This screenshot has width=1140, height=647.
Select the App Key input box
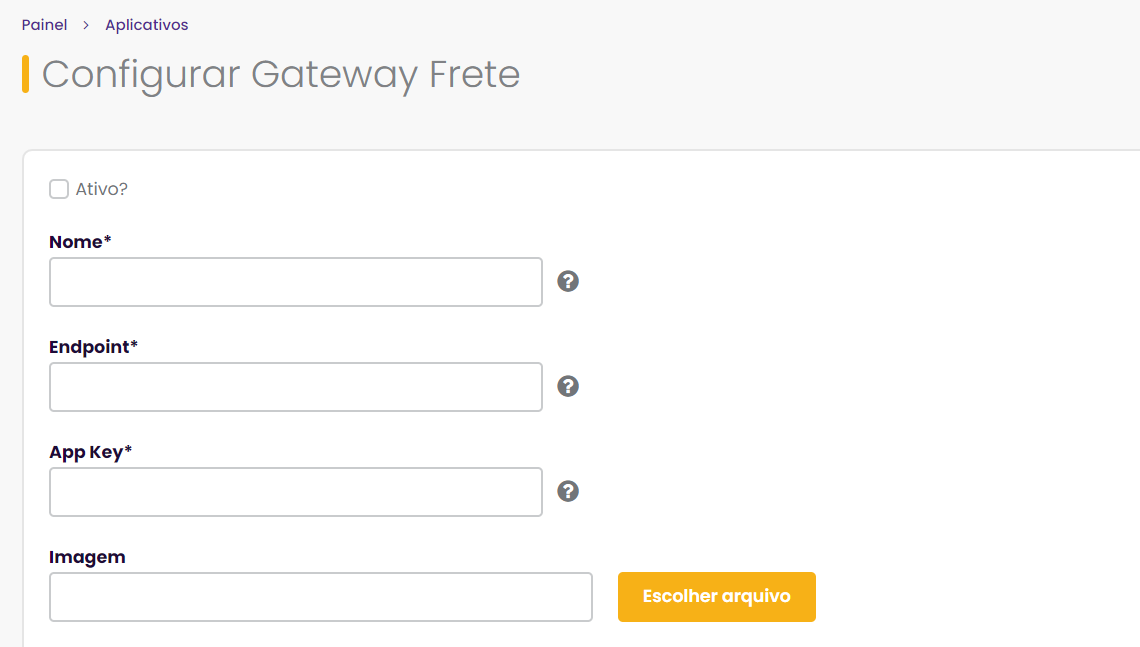point(296,492)
